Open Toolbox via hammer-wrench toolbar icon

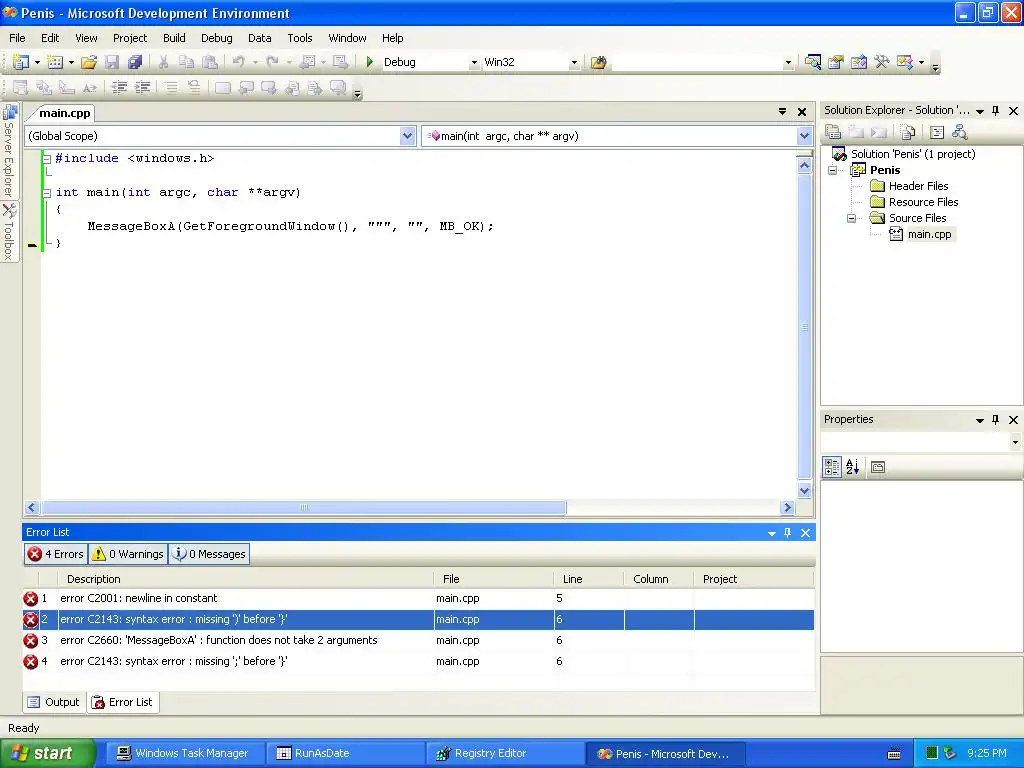click(x=882, y=62)
